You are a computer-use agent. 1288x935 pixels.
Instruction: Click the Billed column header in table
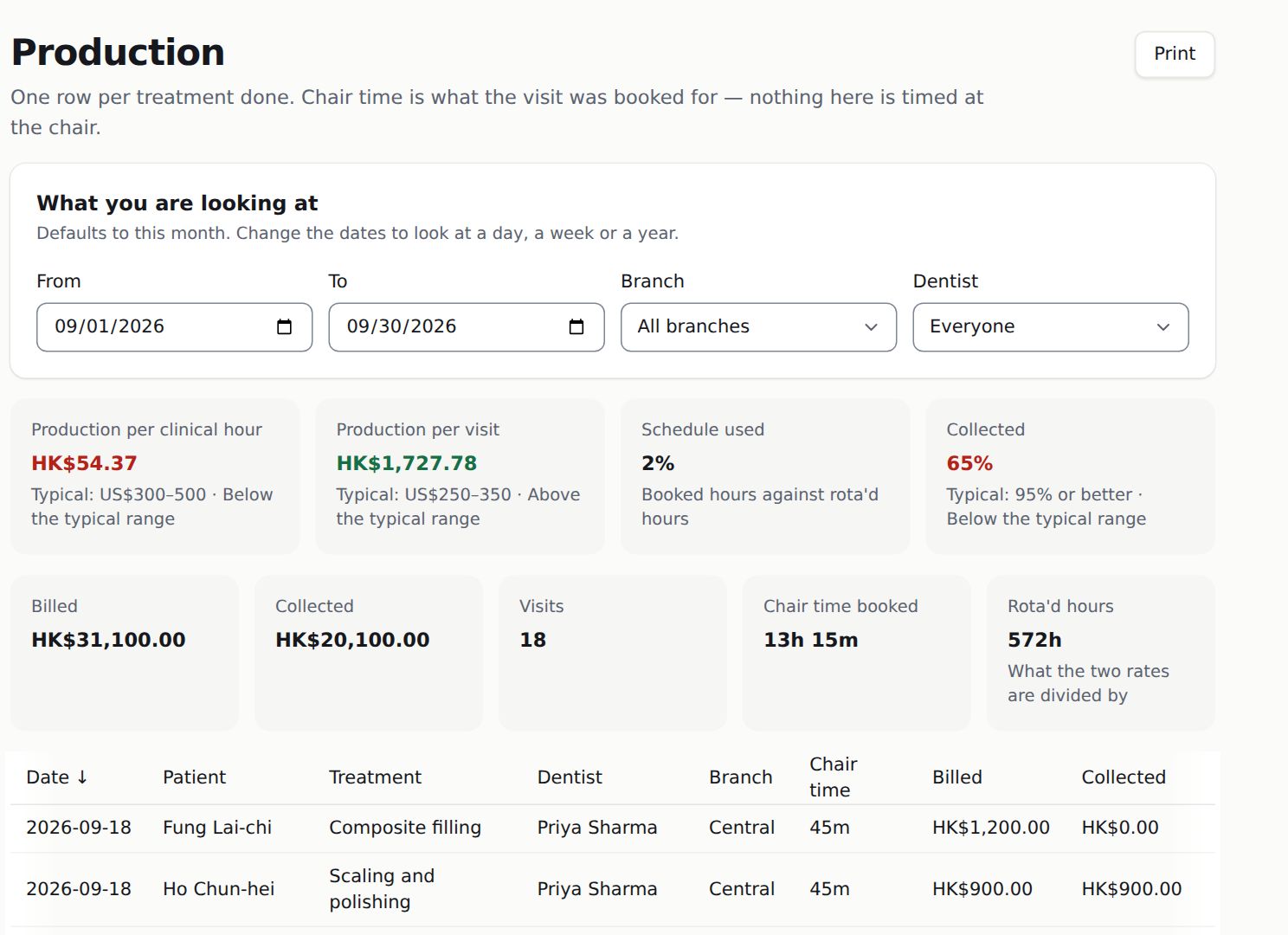(957, 777)
